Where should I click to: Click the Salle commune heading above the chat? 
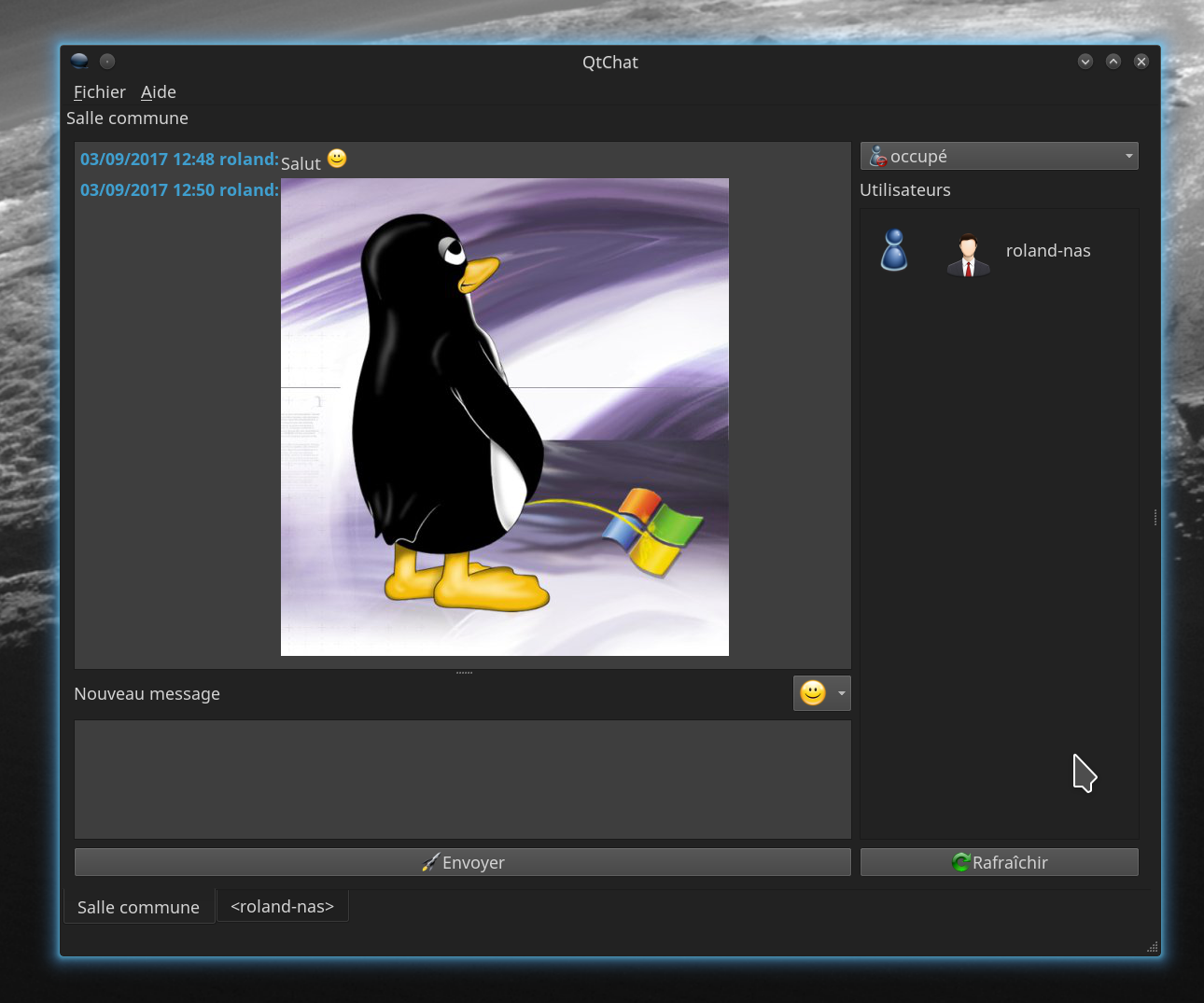pyautogui.click(x=127, y=118)
